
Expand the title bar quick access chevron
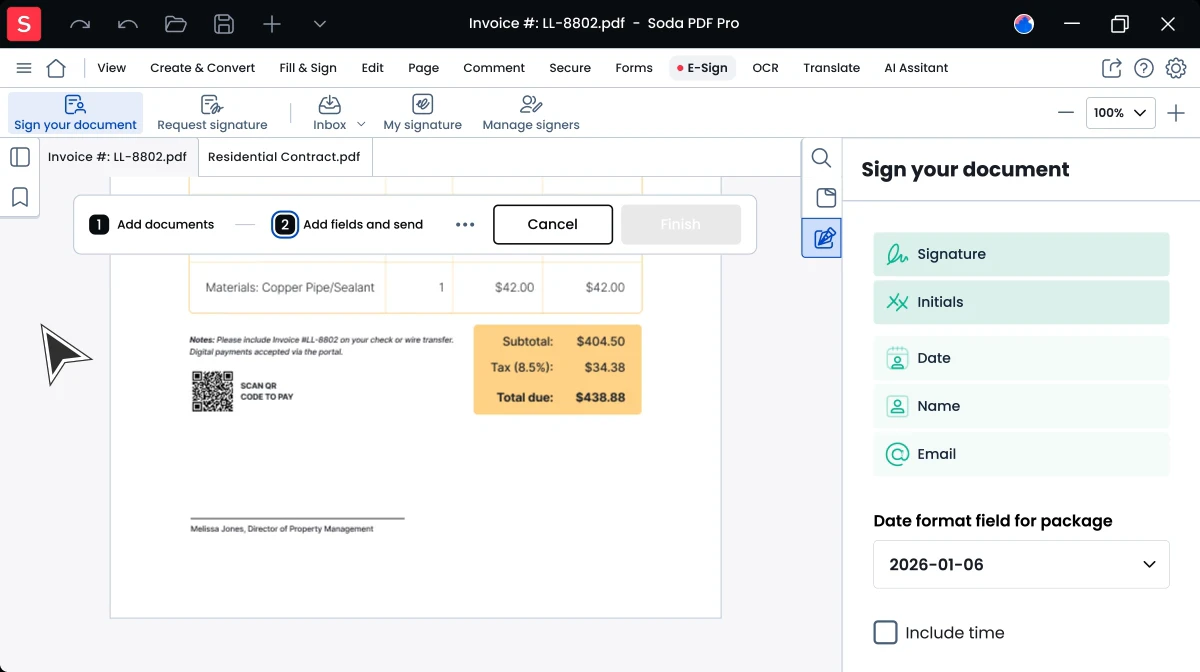point(320,24)
